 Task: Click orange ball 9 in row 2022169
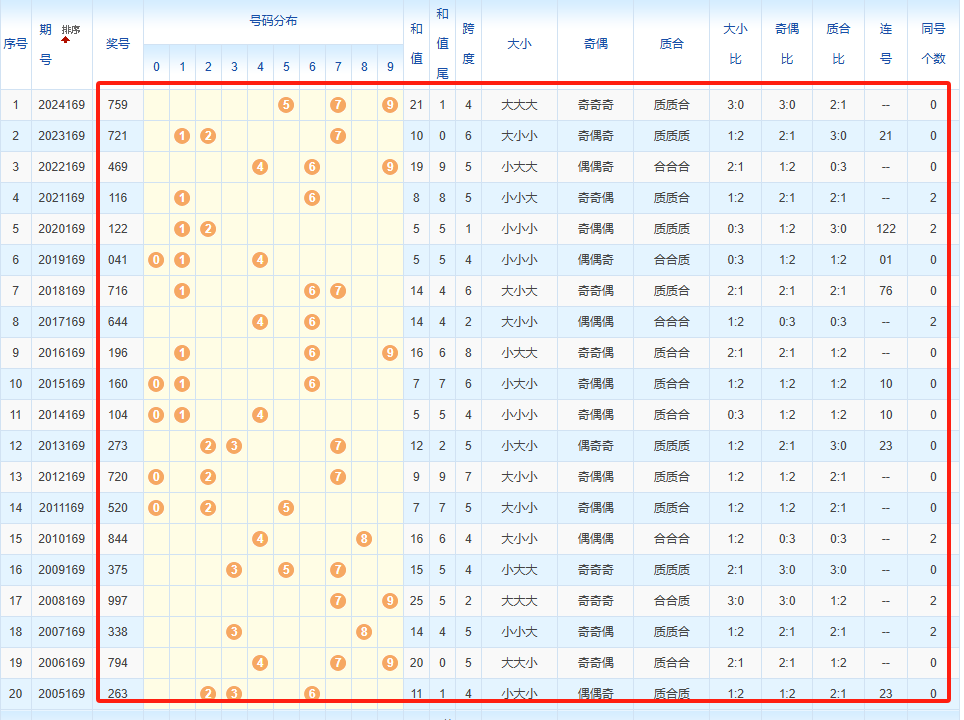click(x=390, y=167)
